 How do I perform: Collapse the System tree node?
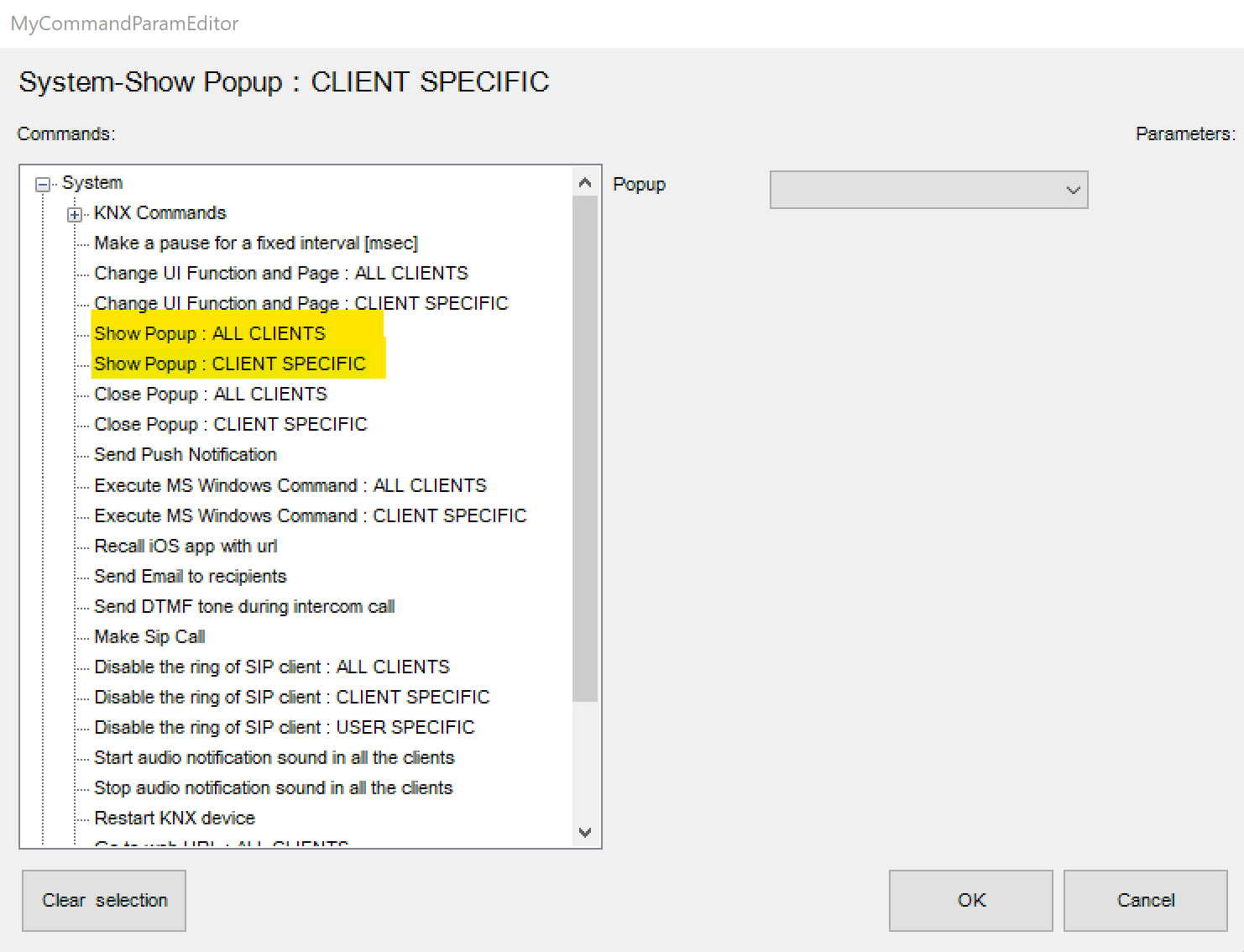tap(42, 185)
